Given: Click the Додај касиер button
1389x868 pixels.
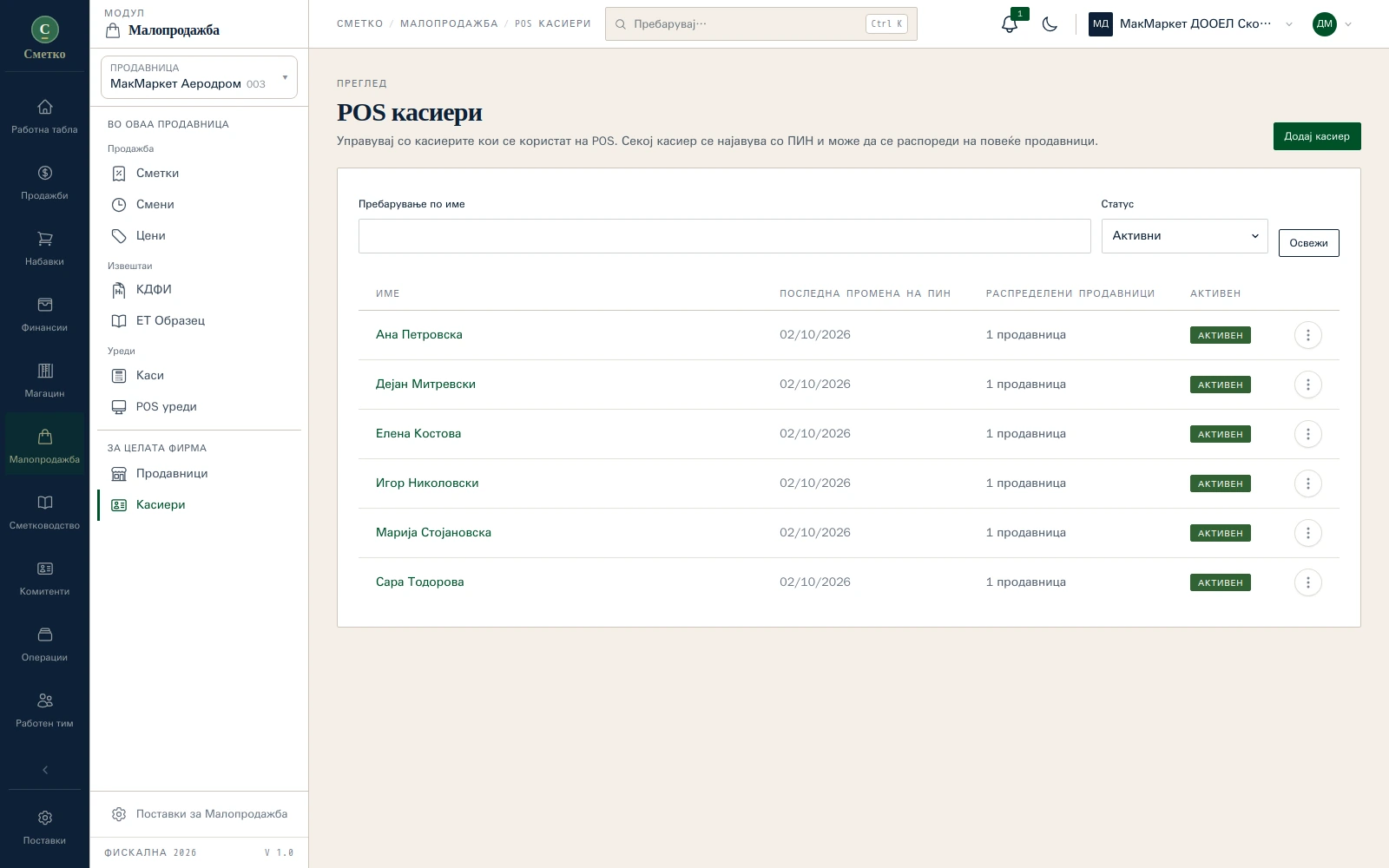Looking at the screenshot, I should click(x=1317, y=136).
